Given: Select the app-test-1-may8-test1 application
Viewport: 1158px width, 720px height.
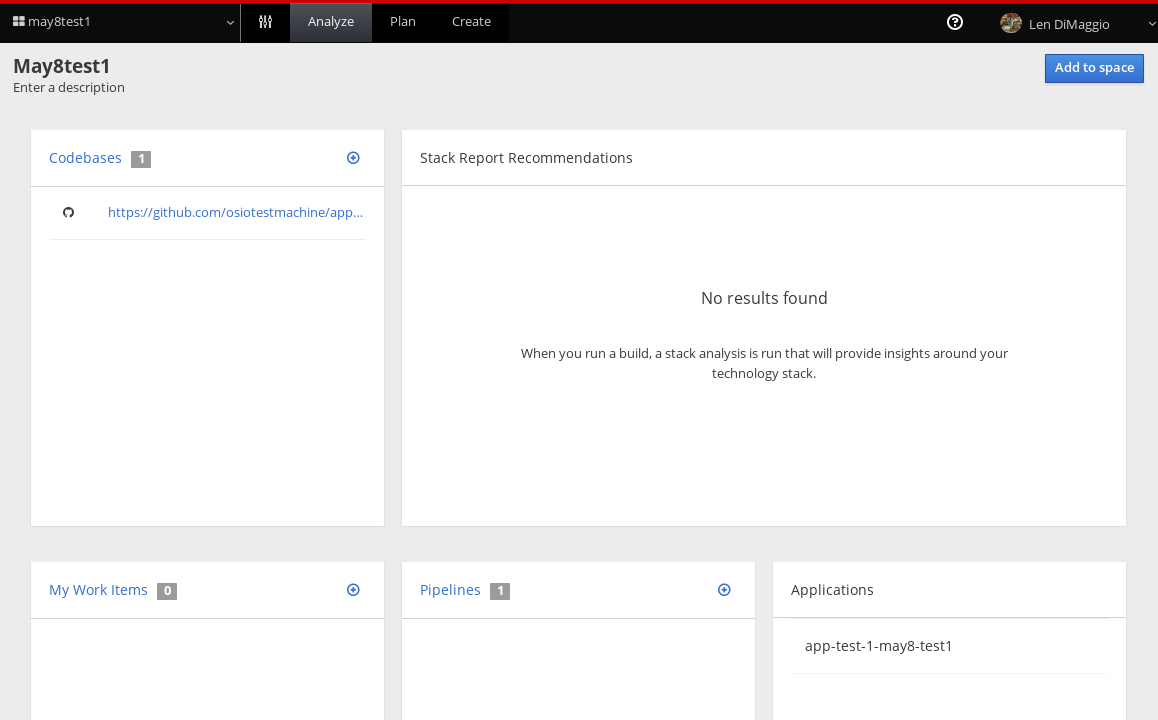Looking at the screenshot, I should coord(878,645).
